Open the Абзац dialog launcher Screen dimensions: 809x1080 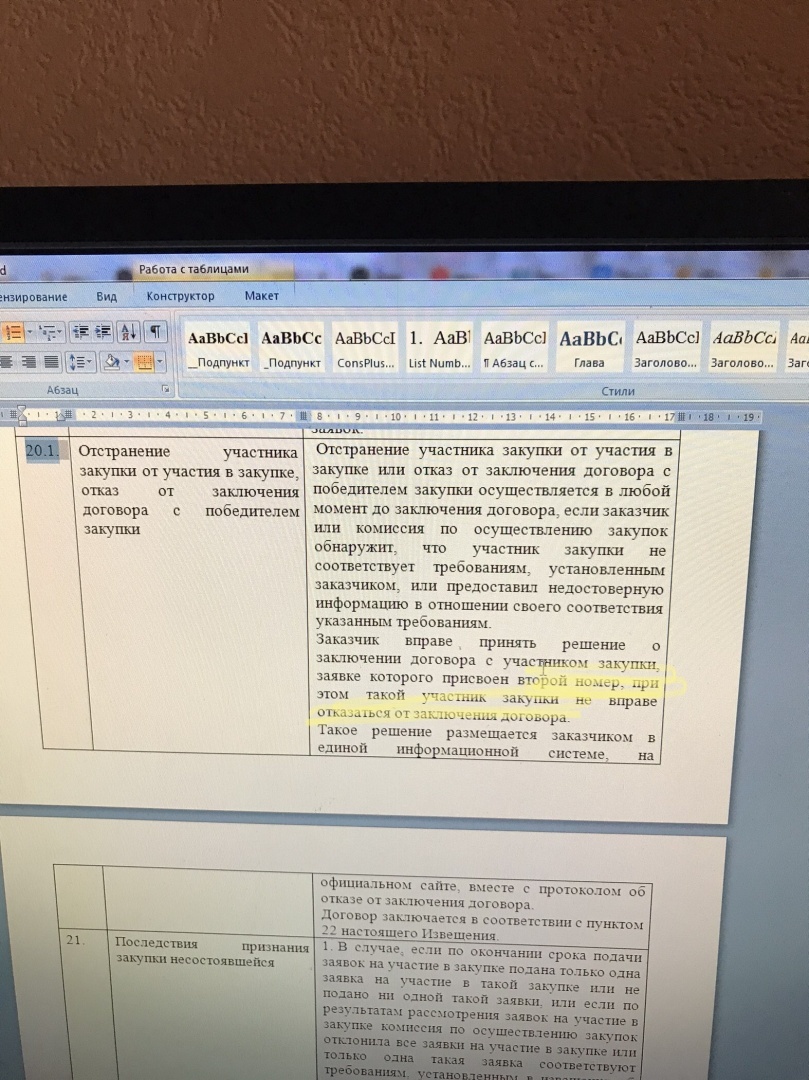tap(166, 389)
